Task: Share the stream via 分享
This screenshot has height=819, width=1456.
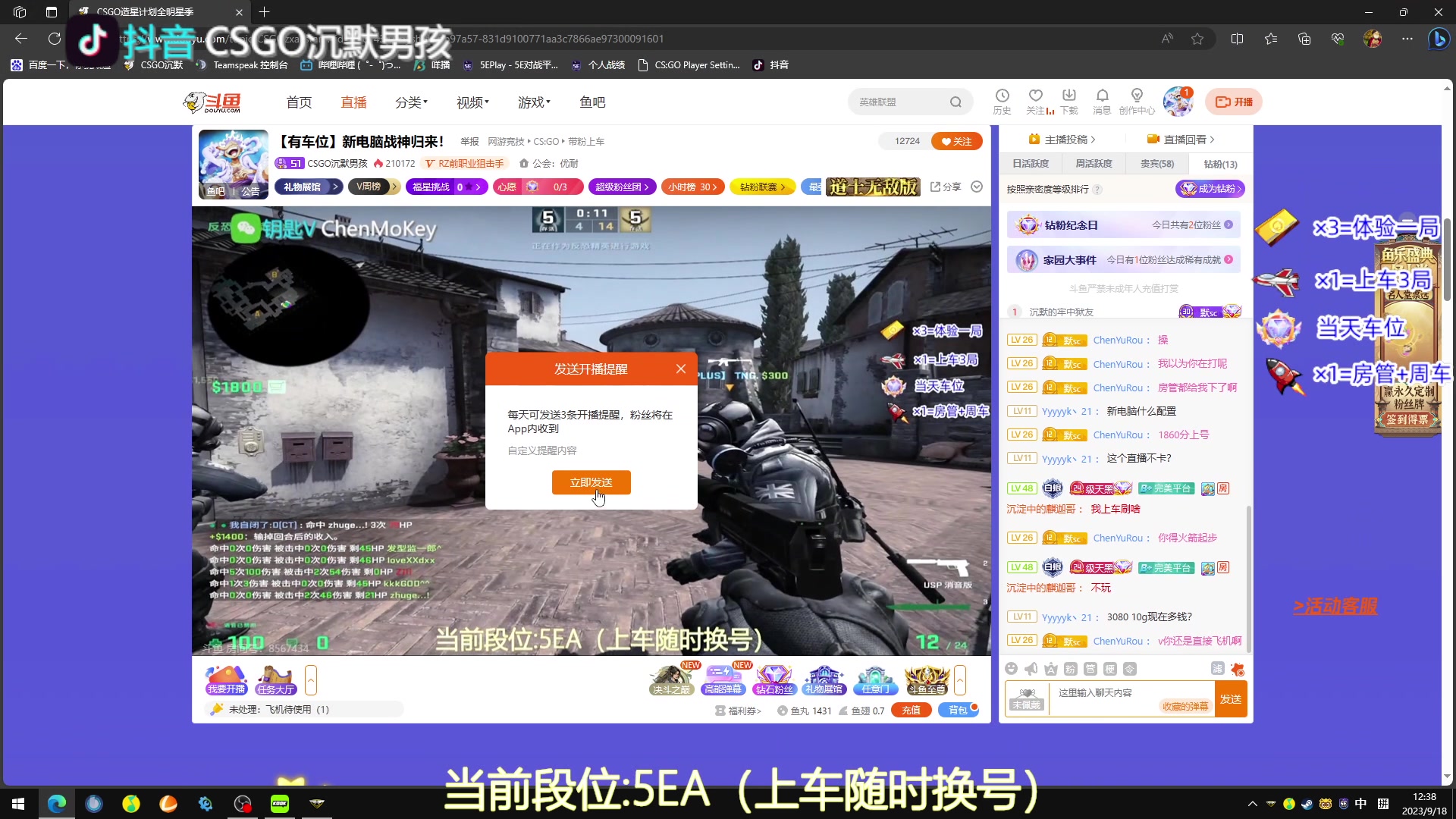Action: [946, 187]
